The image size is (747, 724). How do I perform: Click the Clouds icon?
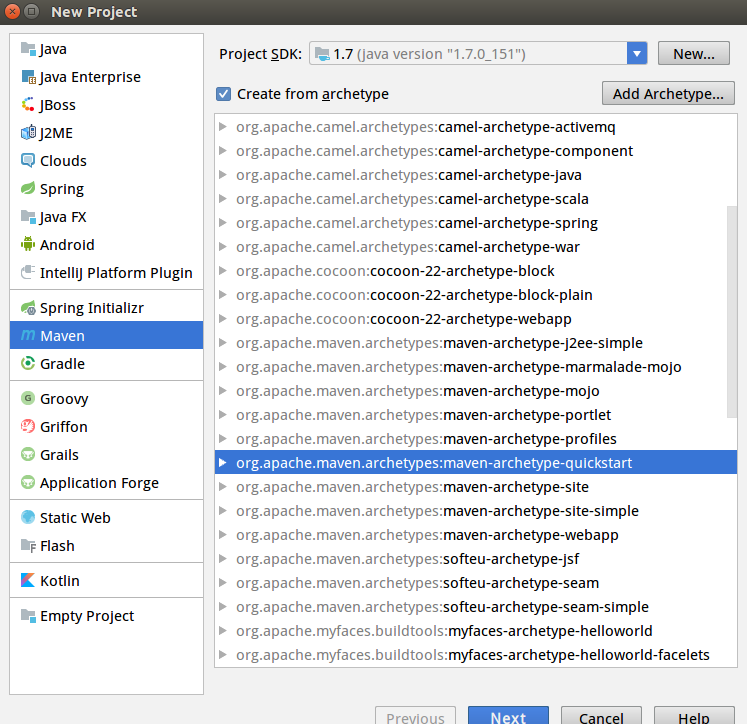pyautogui.click(x=28, y=161)
